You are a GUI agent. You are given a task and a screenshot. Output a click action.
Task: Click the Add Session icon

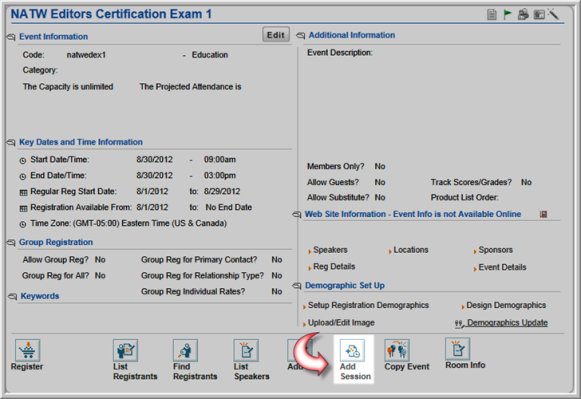click(352, 350)
